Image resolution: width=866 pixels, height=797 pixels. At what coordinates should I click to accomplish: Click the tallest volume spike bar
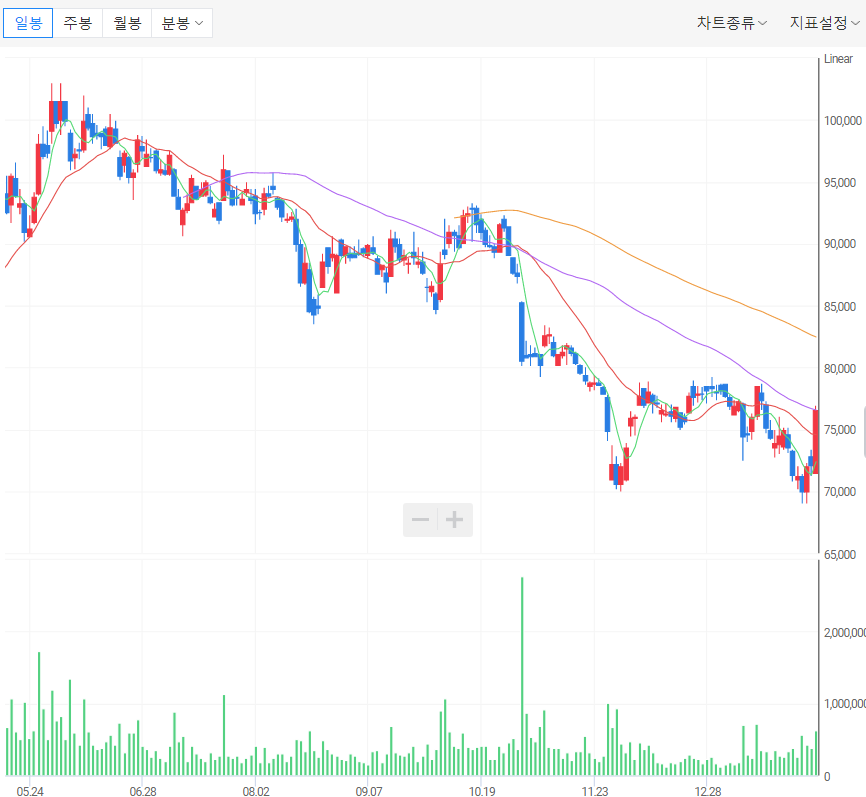click(522, 677)
